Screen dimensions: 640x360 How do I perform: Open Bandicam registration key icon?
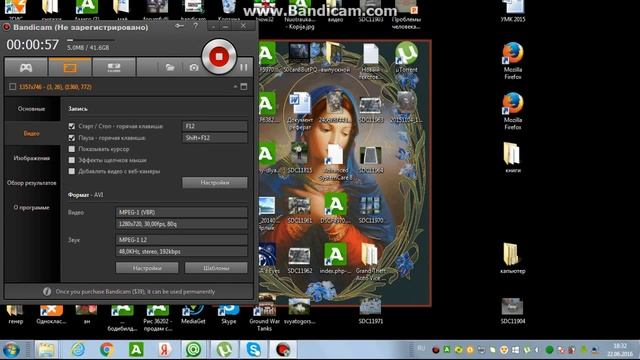(180, 26)
